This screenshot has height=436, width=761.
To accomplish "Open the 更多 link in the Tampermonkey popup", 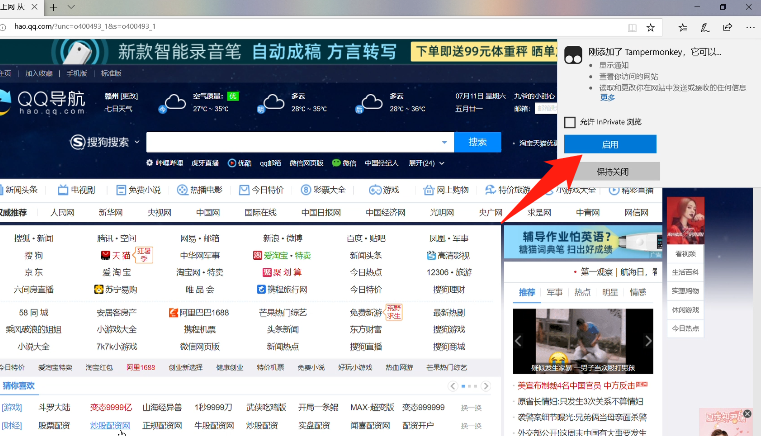I will [x=607, y=98].
